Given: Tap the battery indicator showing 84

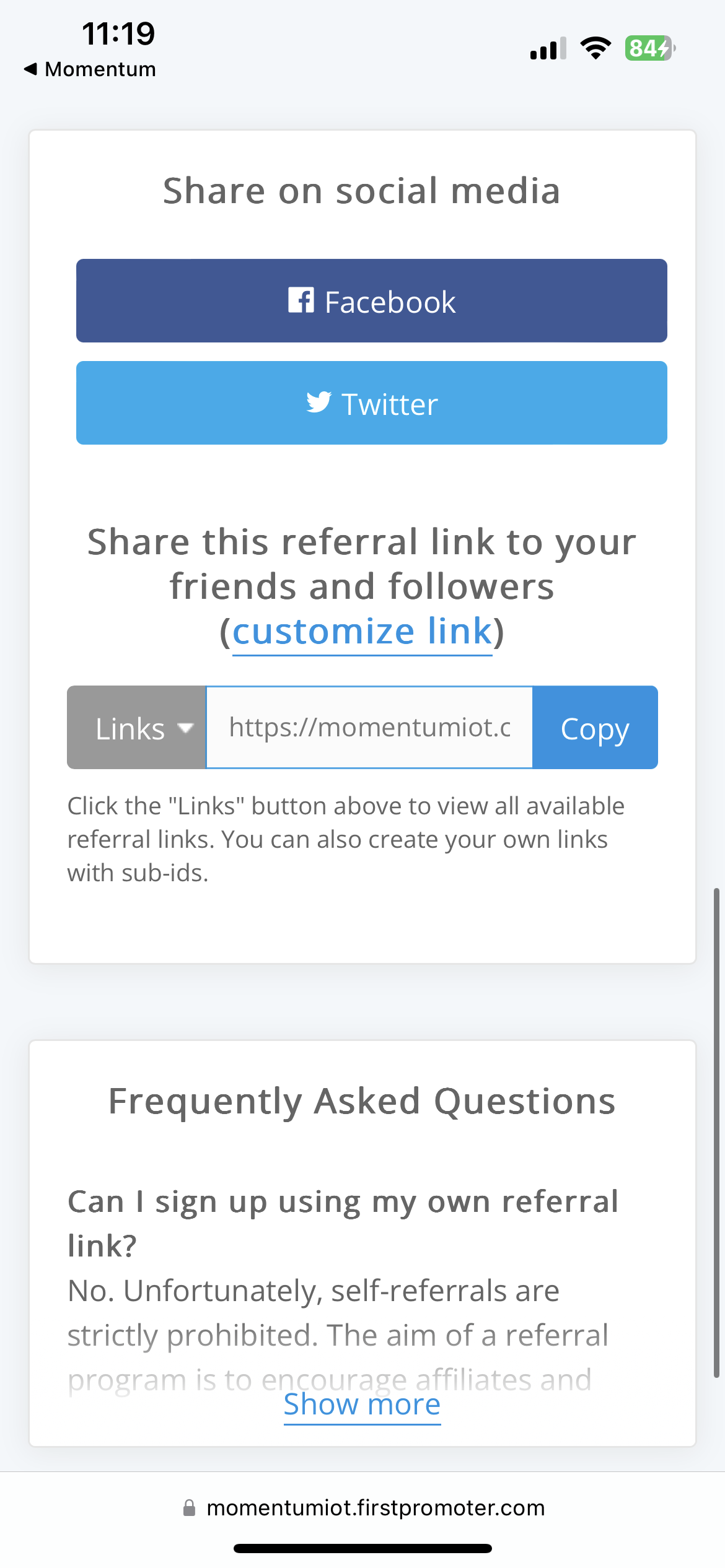Looking at the screenshot, I should coord(649,48).
